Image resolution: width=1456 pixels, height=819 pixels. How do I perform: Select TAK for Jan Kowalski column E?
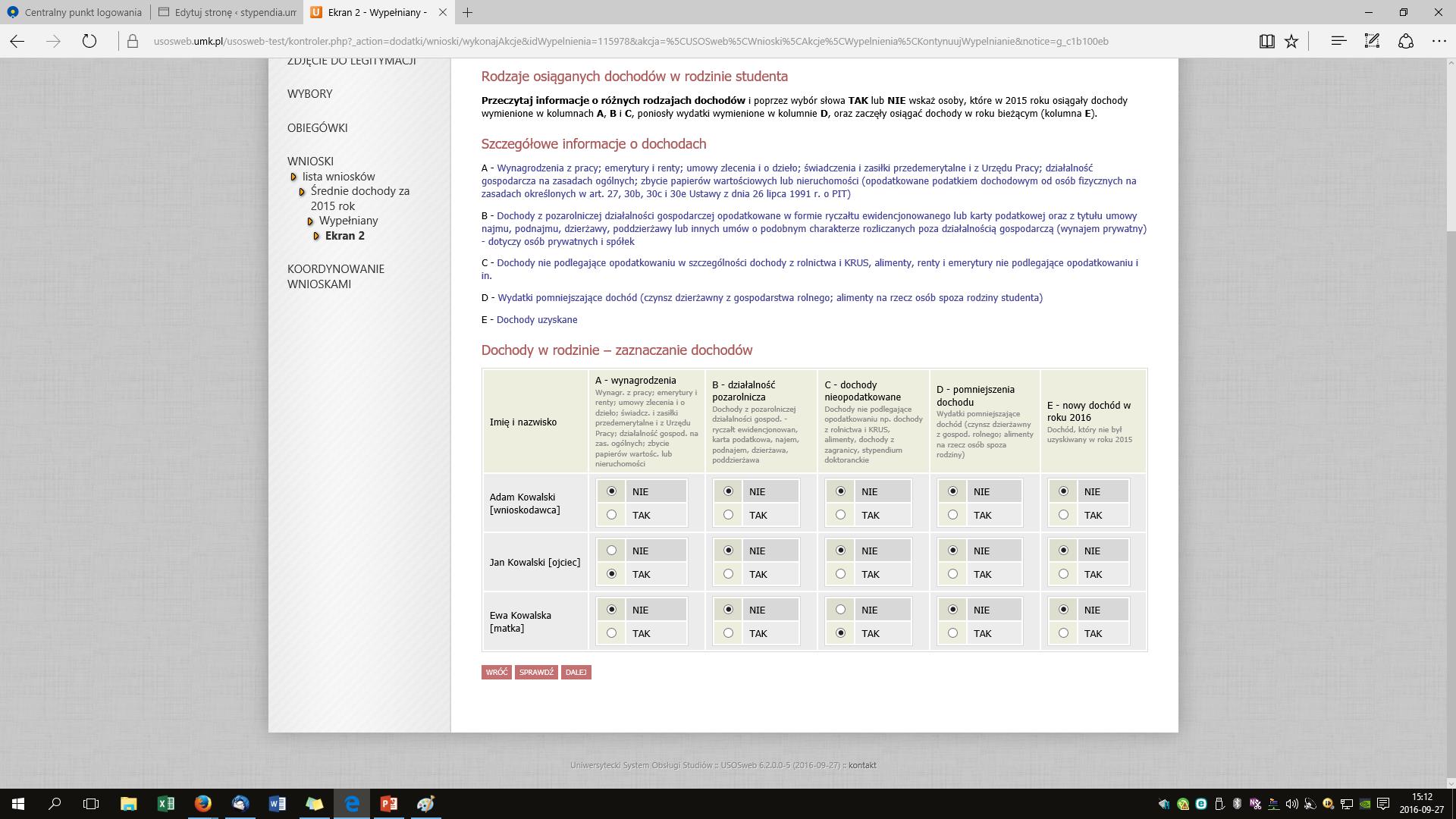pyautogui.click(x=1063, y=574)
